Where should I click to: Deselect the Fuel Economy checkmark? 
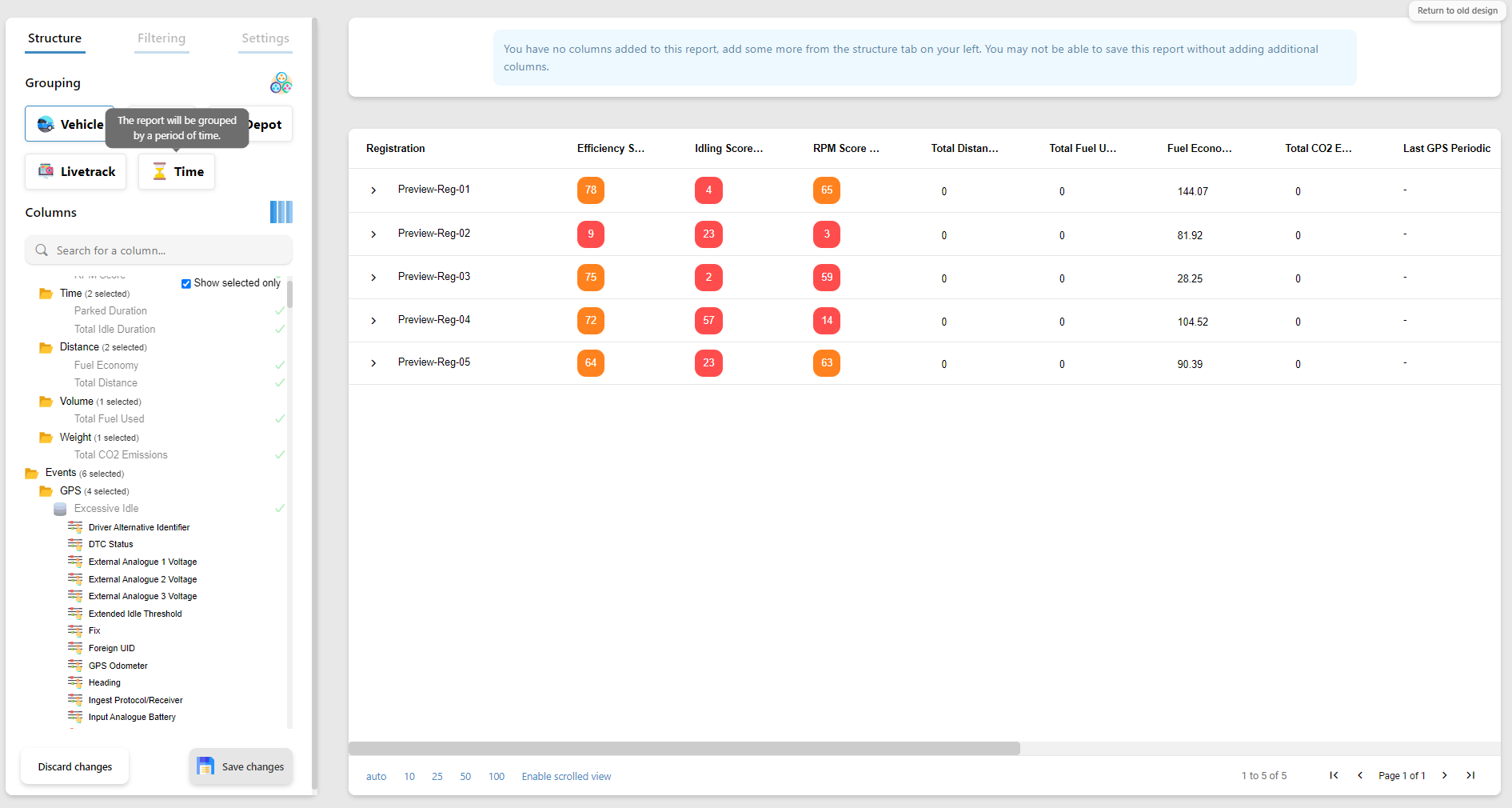click(x=279, y=365)
